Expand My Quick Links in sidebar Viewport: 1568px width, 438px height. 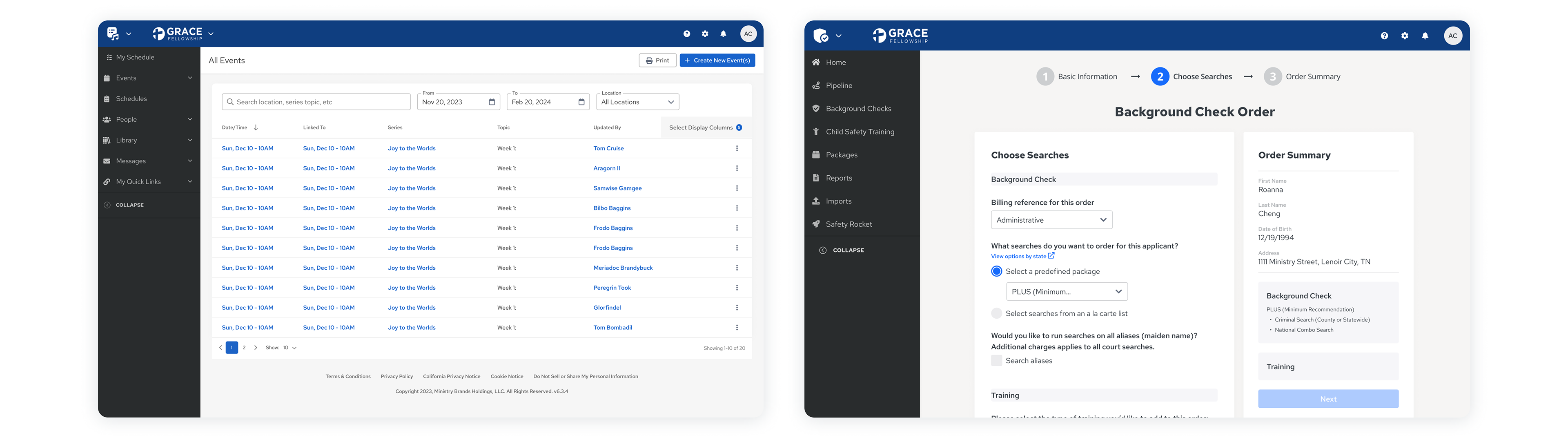tap(190, 181)
